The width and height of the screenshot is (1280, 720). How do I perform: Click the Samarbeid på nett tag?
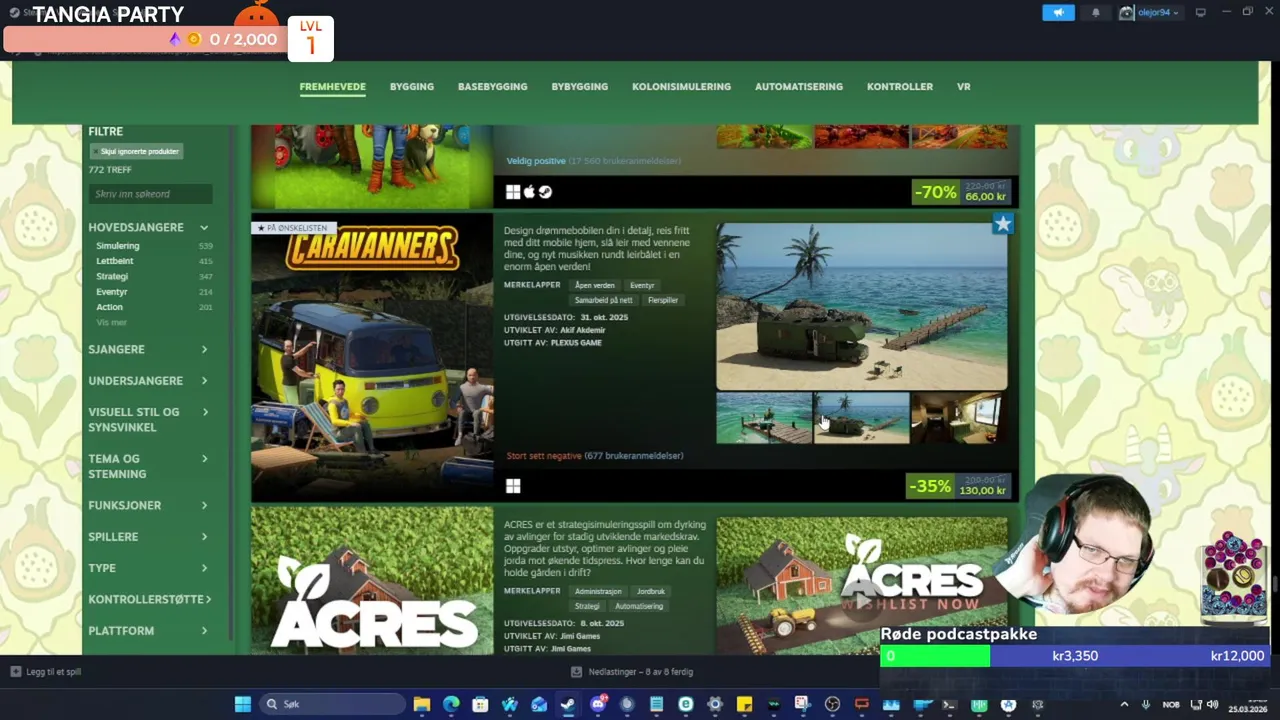pyautogui.click(x=603, y=300)
